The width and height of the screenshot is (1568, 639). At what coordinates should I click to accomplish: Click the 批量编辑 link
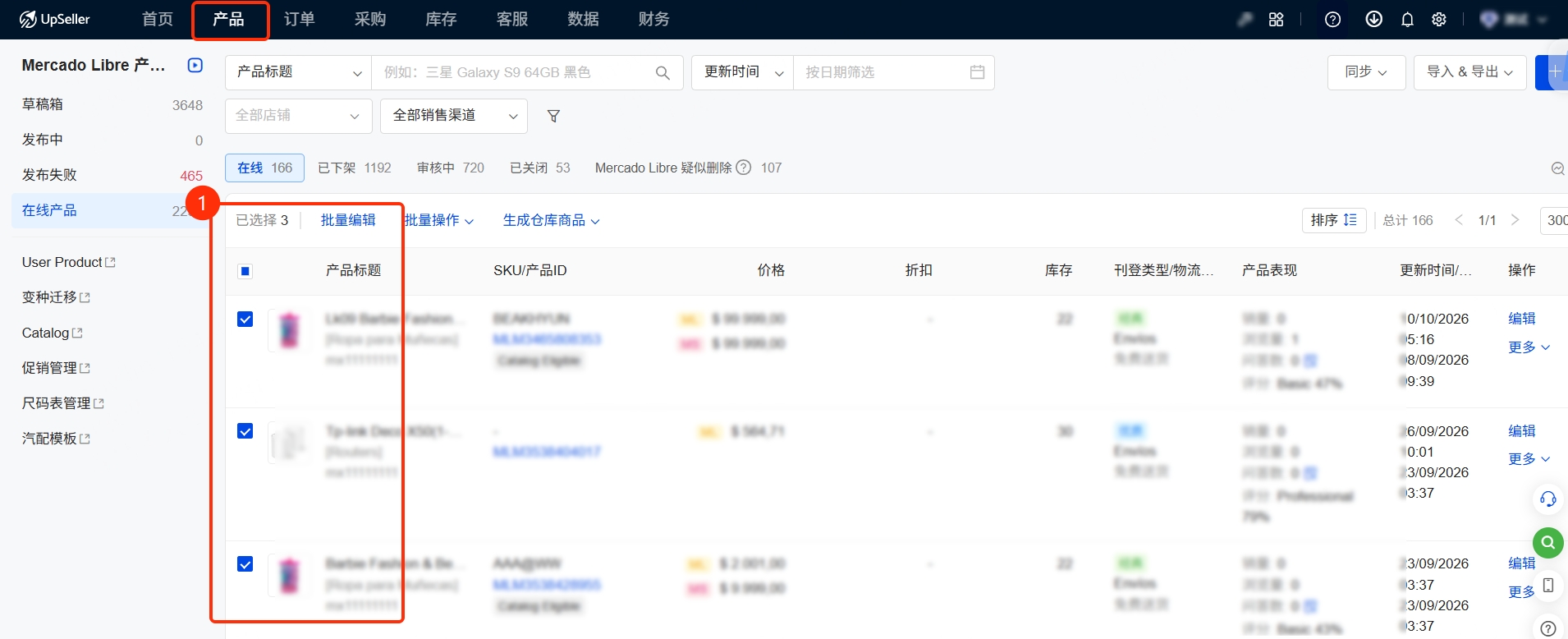(348, 220)
